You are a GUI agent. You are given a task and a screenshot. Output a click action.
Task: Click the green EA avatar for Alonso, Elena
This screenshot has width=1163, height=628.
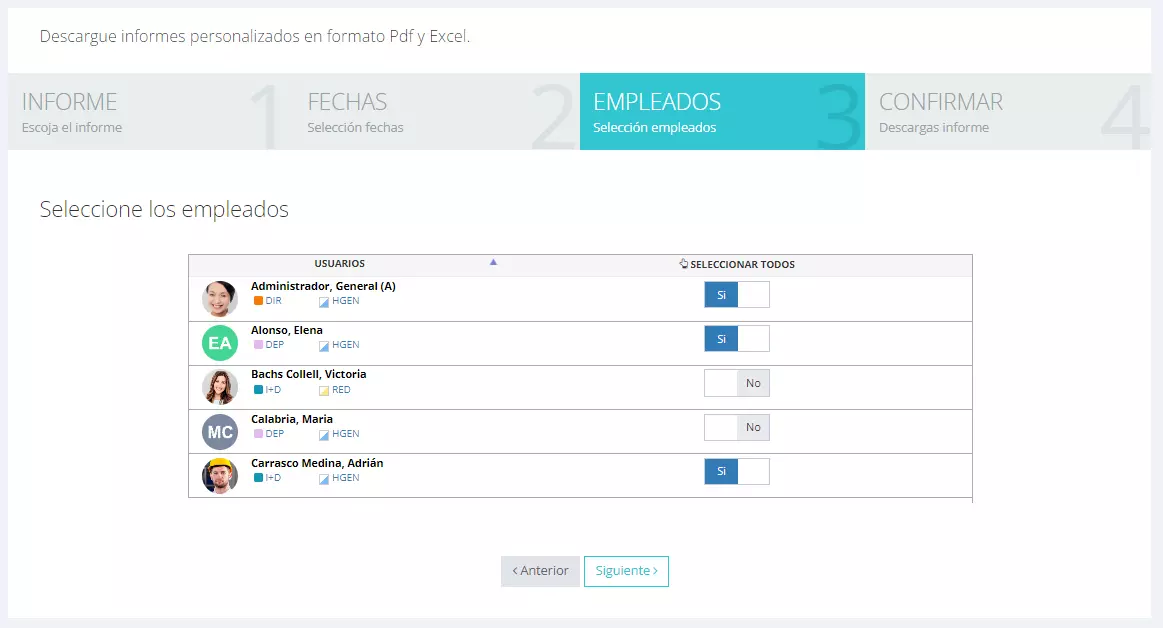click(220, 343)
